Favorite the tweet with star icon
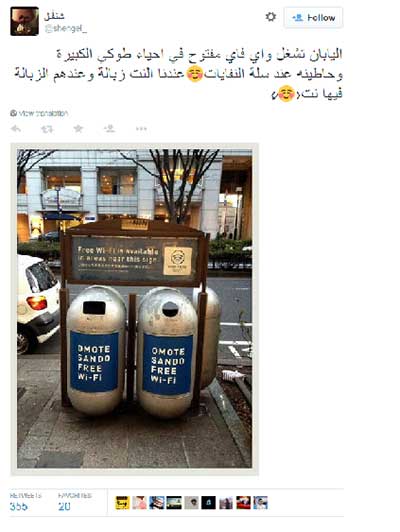 (x=78, y=129)
